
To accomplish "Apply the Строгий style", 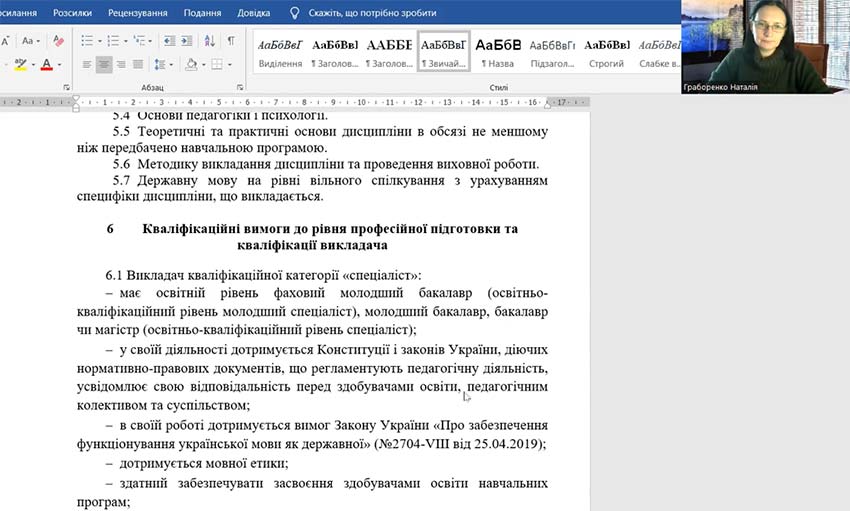I will (x=607, y=52).
